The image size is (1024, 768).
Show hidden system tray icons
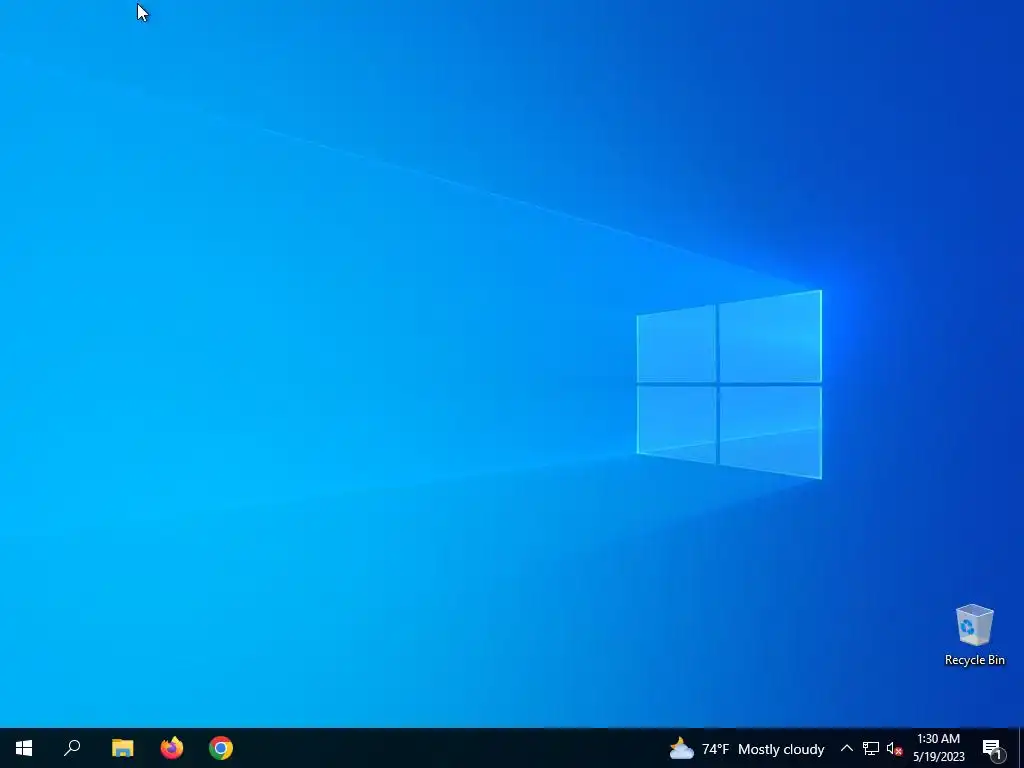pos(846,748)
